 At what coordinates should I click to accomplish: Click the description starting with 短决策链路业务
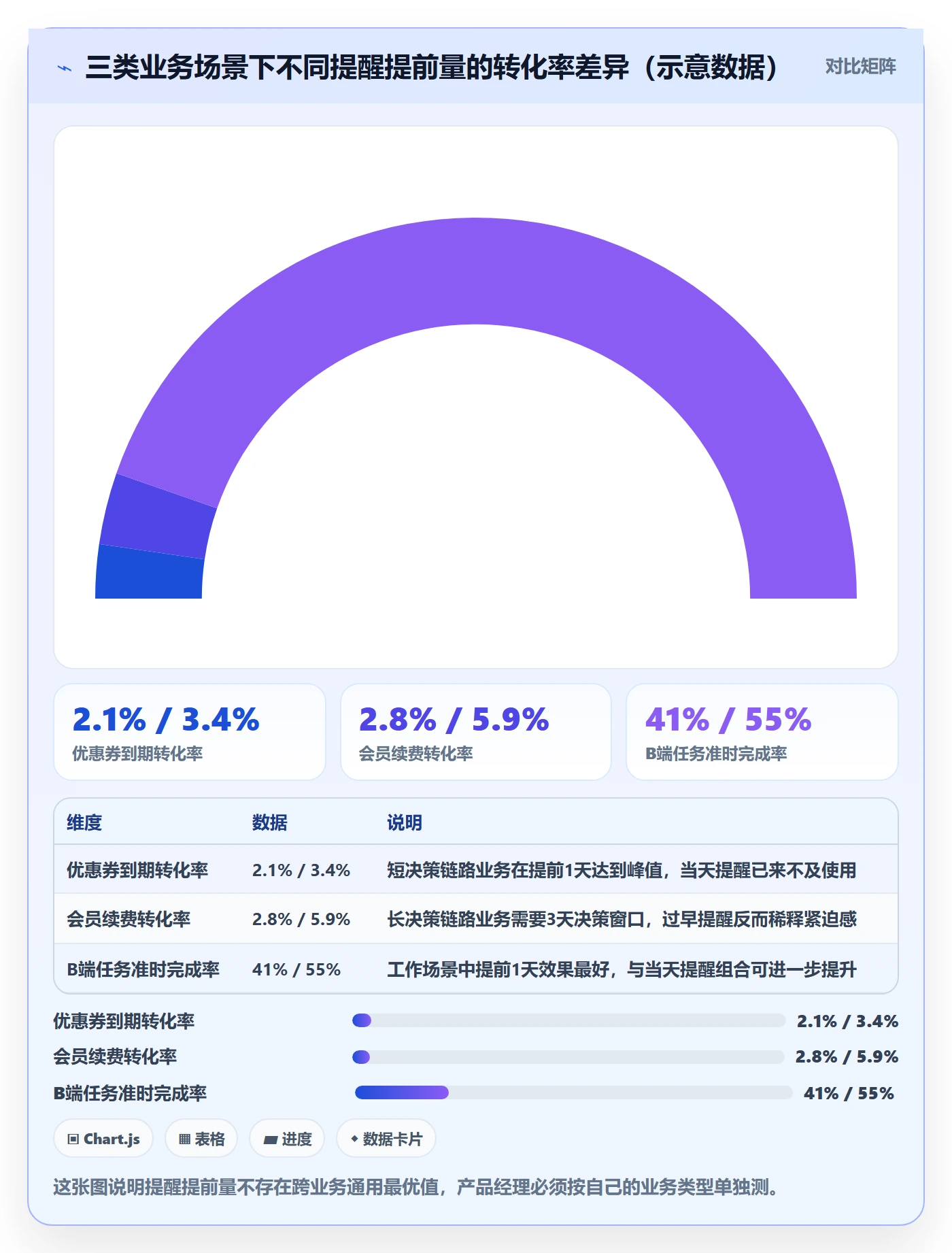622,870
